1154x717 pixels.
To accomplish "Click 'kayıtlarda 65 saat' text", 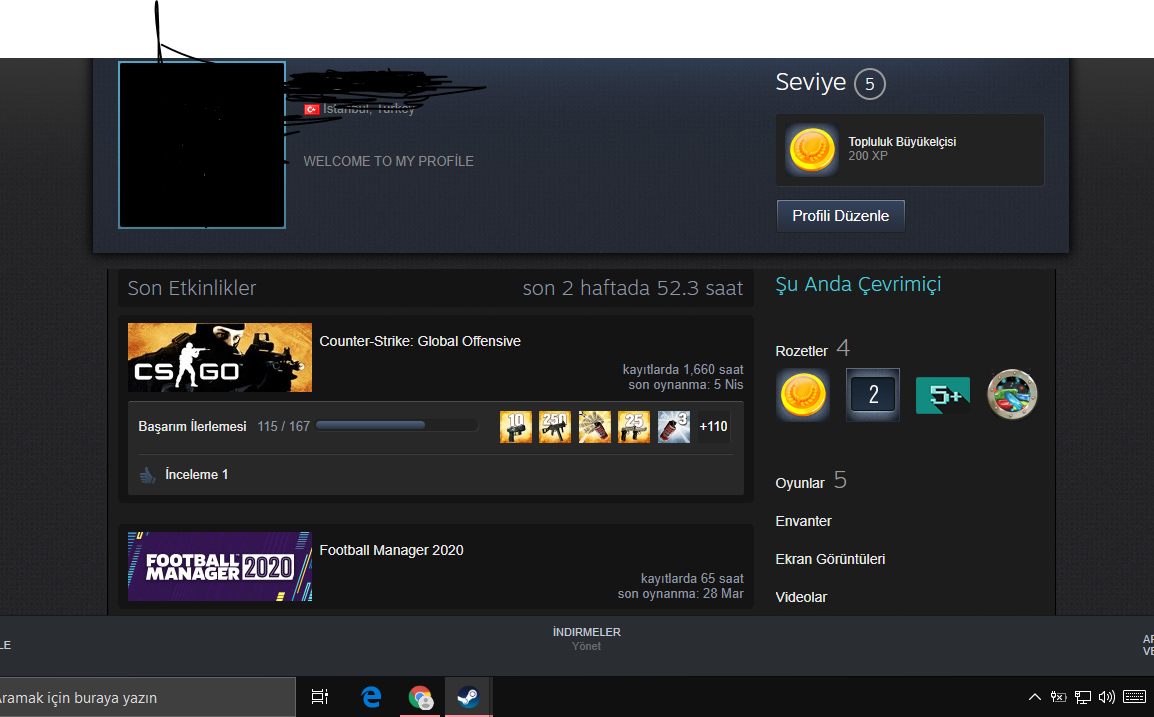I will (692, 579).
